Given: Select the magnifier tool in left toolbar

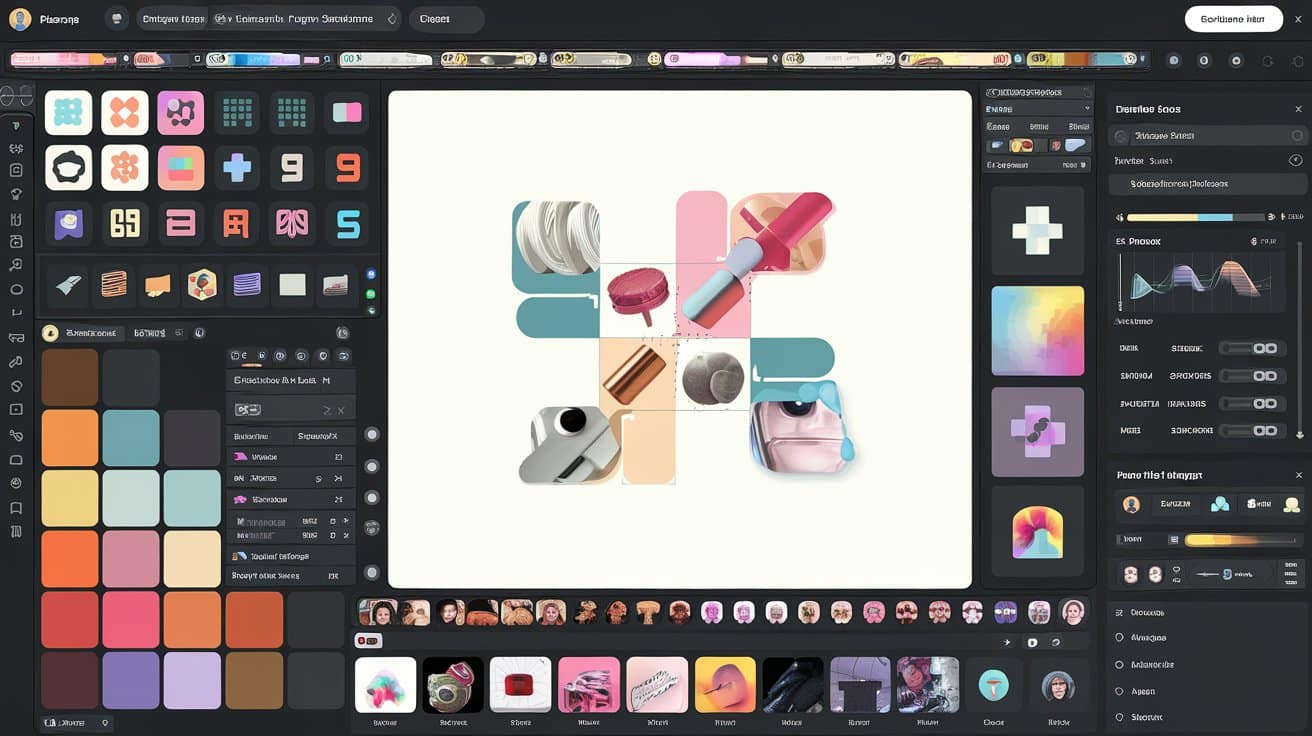Looking at the screenshot, I should pyautogui.click(x=16, y=265).
